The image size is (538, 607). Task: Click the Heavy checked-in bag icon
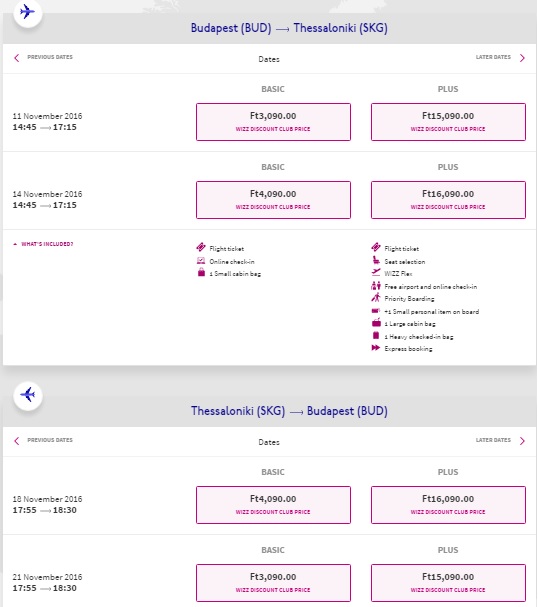(375, 336)
